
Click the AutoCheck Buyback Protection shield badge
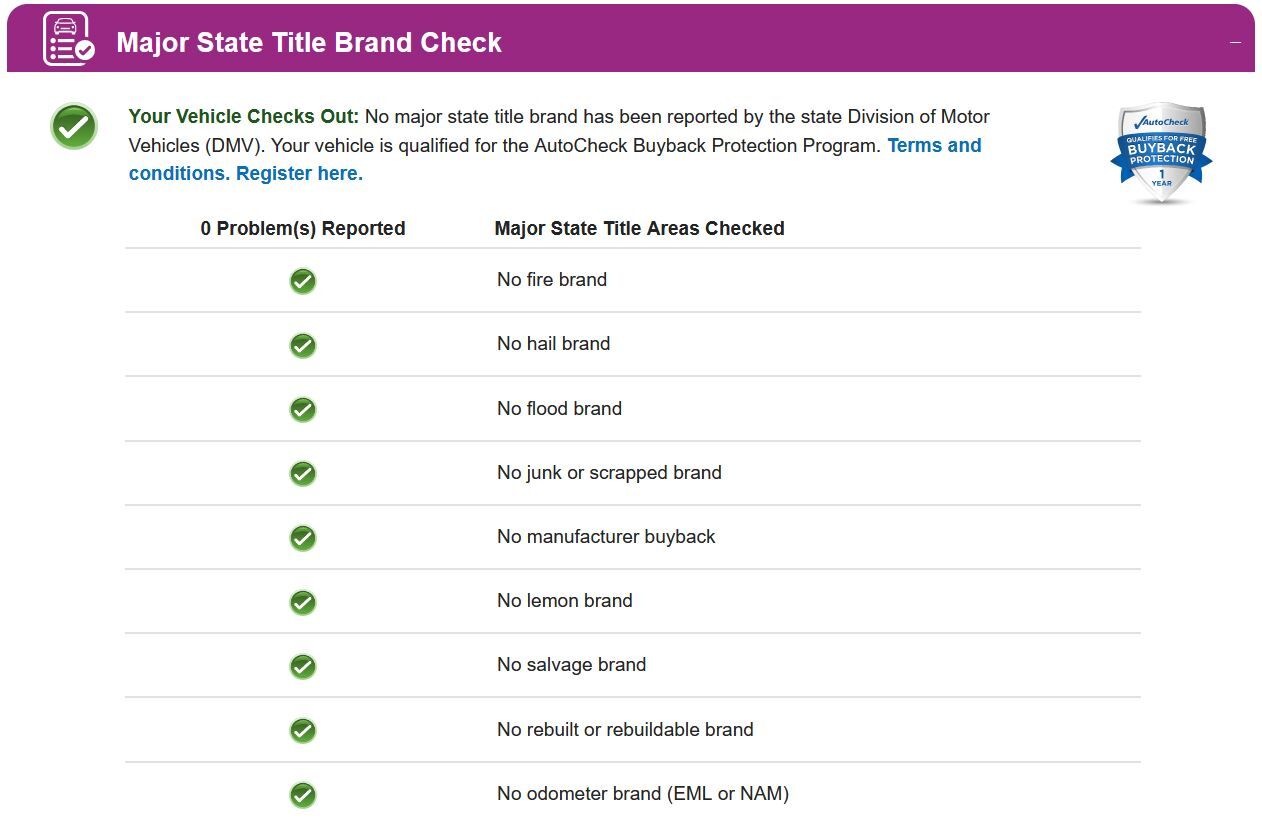(1160, 152)
